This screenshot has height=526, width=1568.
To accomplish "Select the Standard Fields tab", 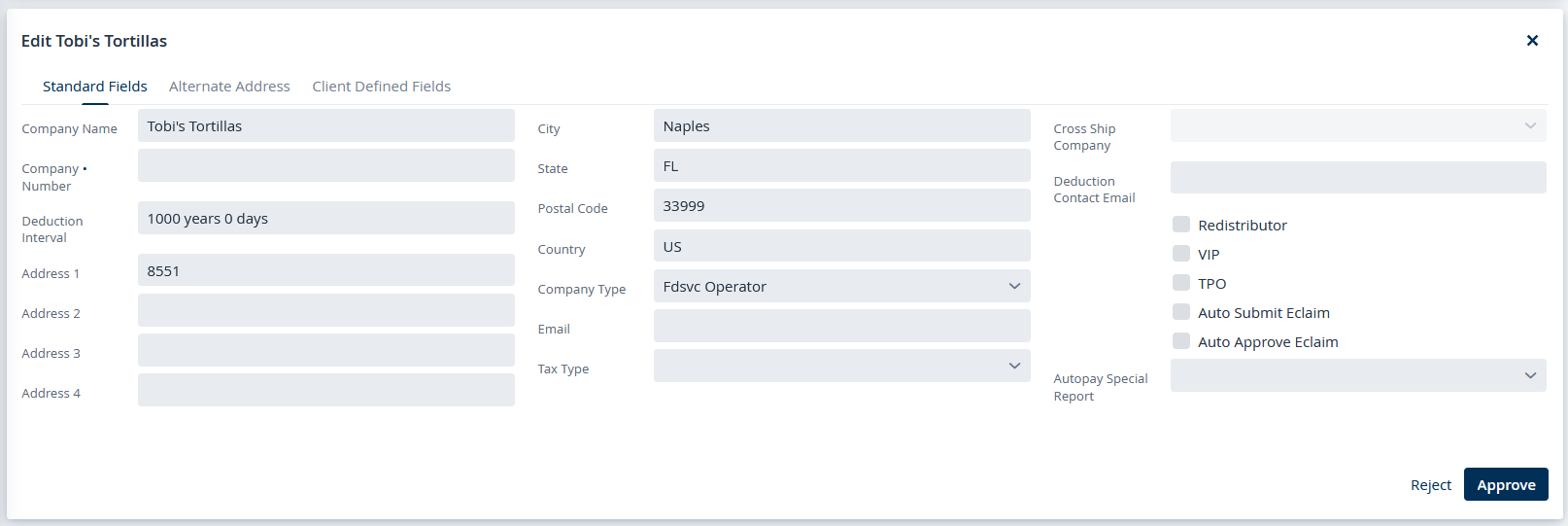I will (95, 87).
